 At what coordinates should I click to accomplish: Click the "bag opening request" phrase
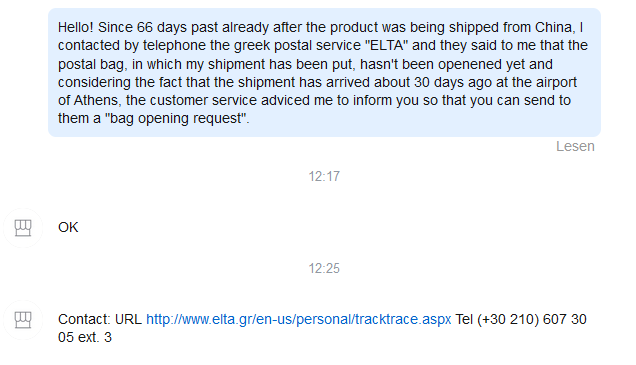point(178,118)
